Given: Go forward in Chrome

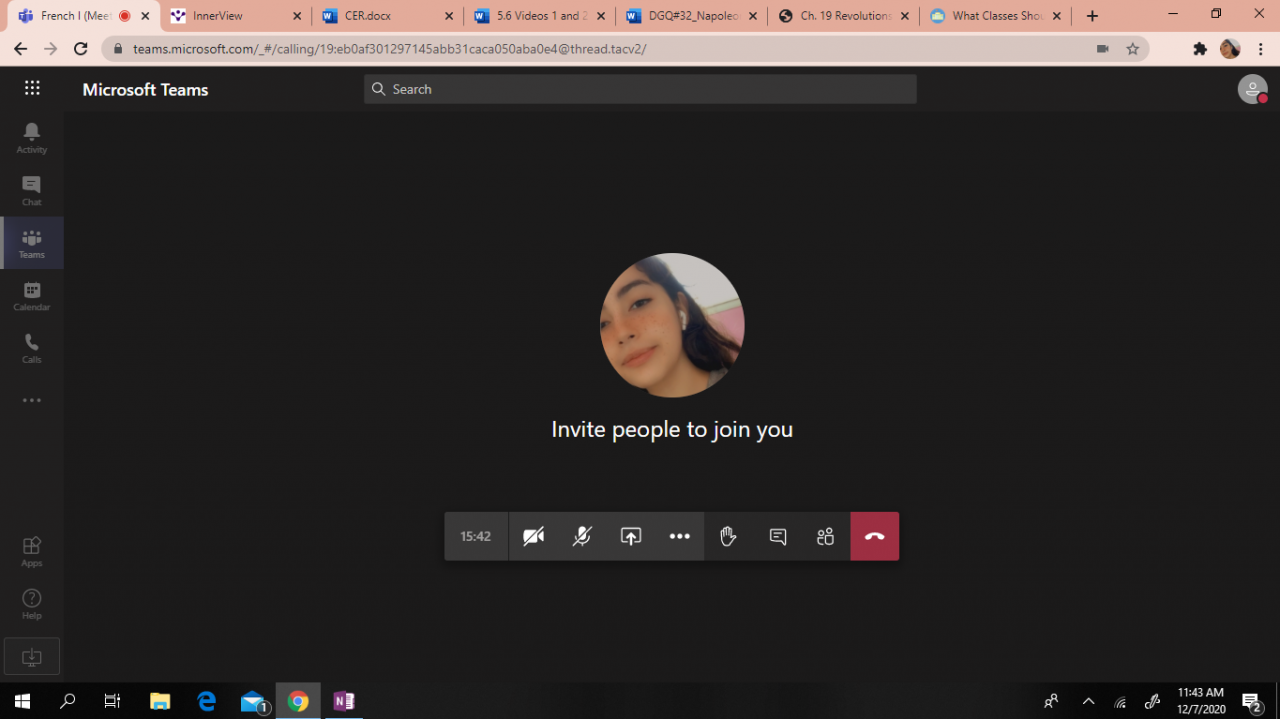Looking at the screenshot, I should pos(51,49).
